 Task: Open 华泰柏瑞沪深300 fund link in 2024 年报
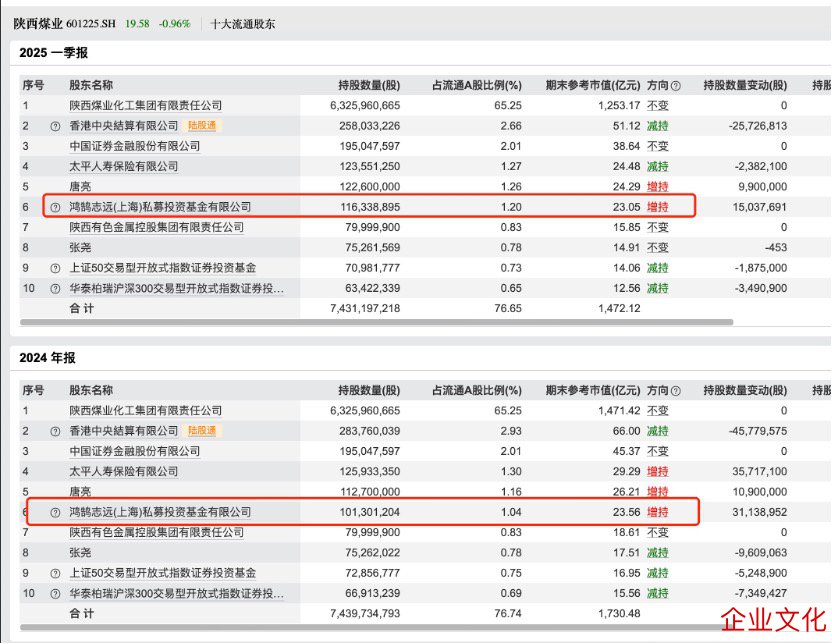tap(176, 593)
